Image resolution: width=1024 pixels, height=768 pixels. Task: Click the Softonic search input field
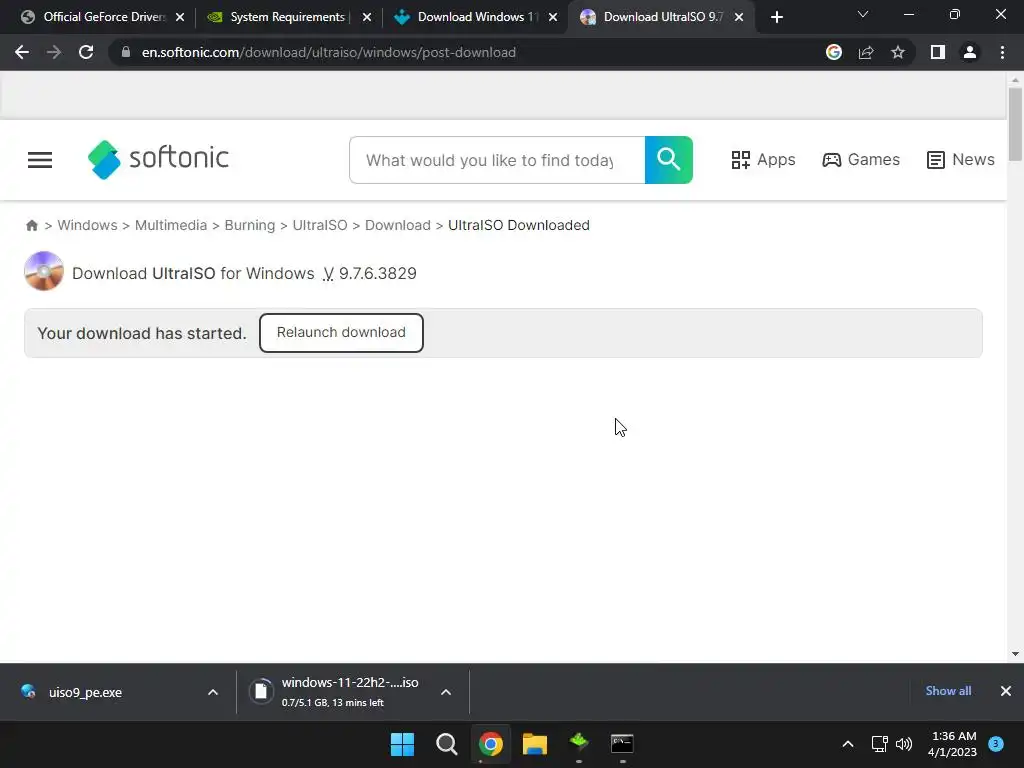tap(497, 160)
